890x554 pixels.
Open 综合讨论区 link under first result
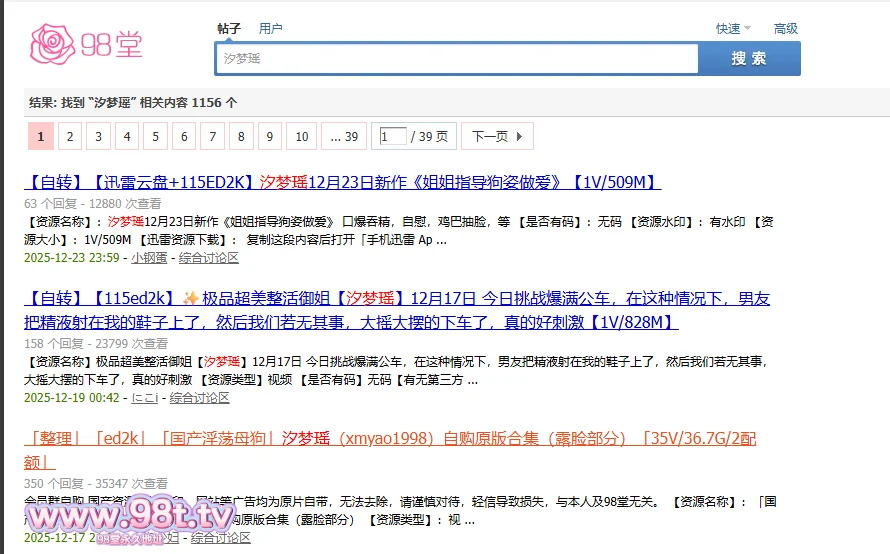tap(208, 258)
